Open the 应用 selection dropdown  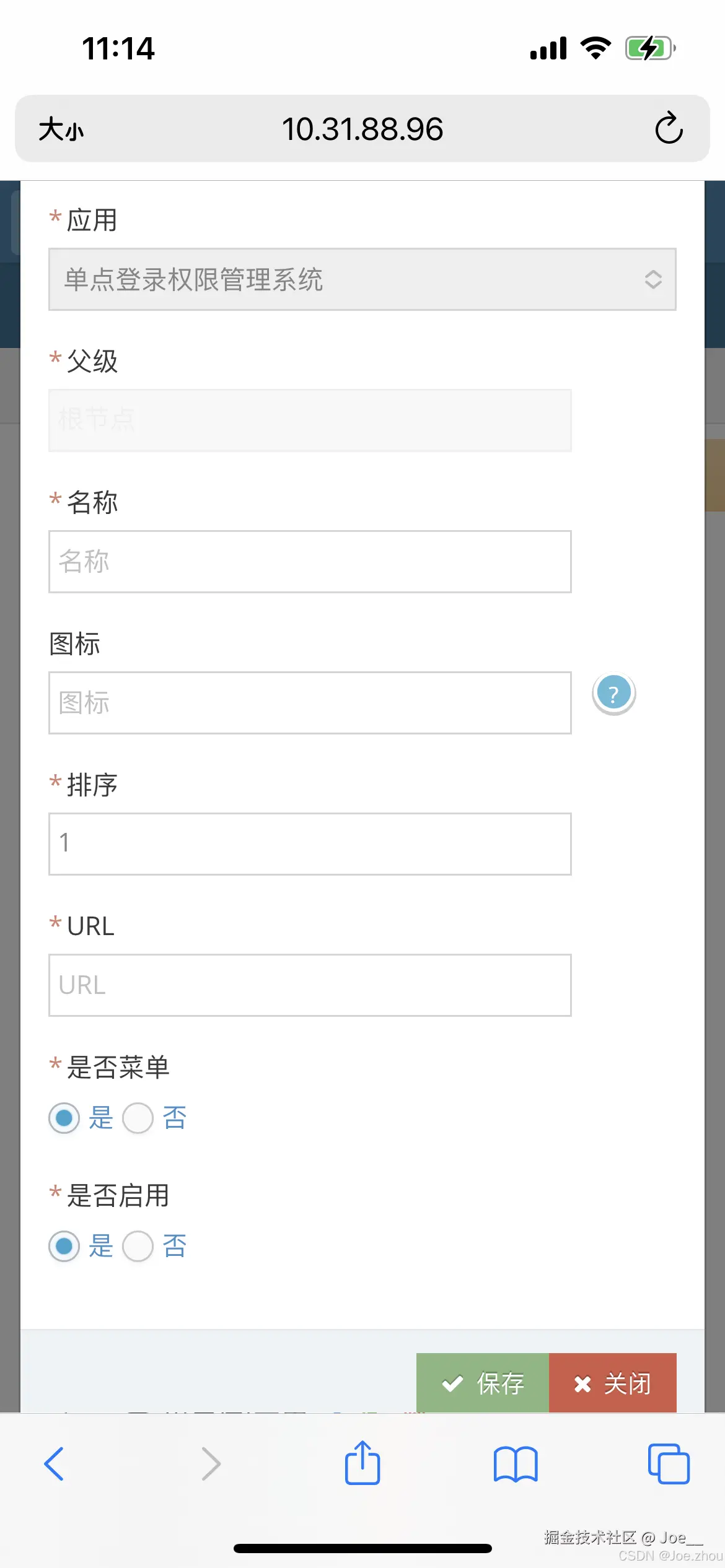pyautogui.click(x=362, y=280)
